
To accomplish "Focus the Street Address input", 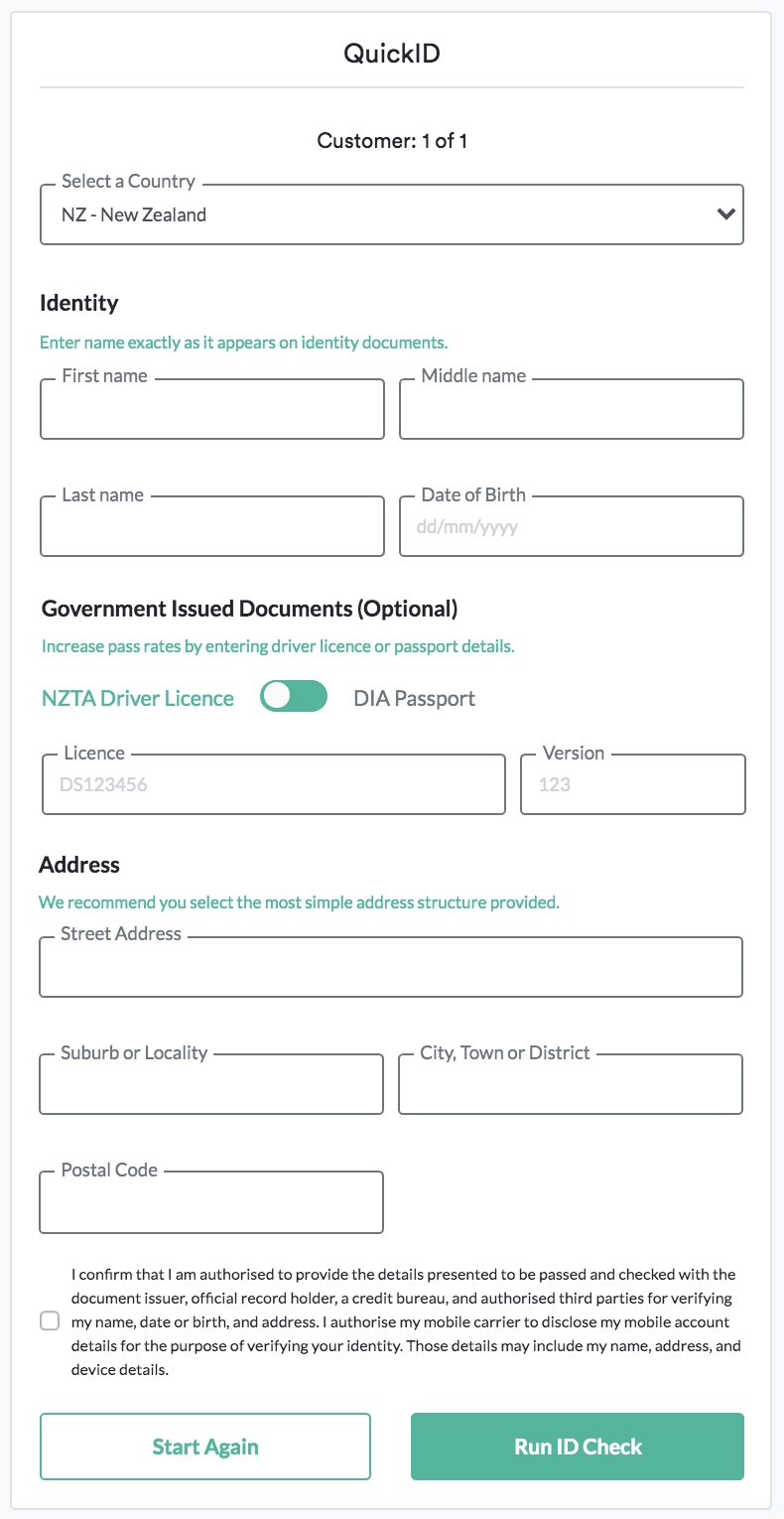I will pos(391,968).
